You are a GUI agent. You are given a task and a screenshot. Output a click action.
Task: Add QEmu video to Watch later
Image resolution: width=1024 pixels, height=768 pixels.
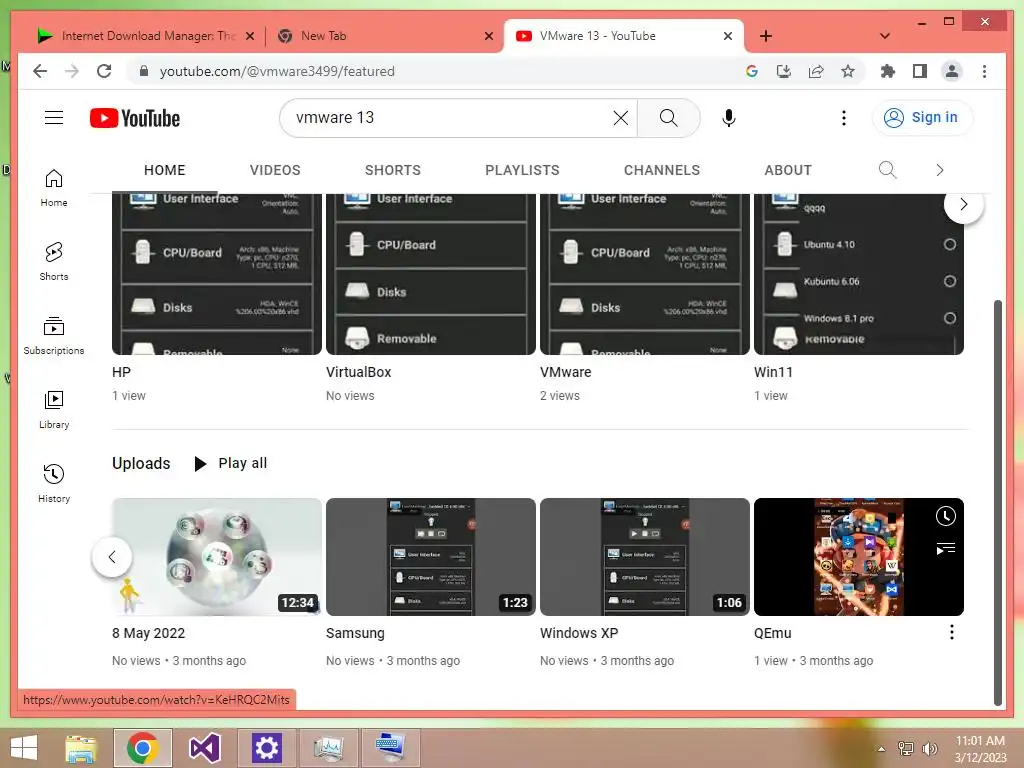[x=945, y=516]
